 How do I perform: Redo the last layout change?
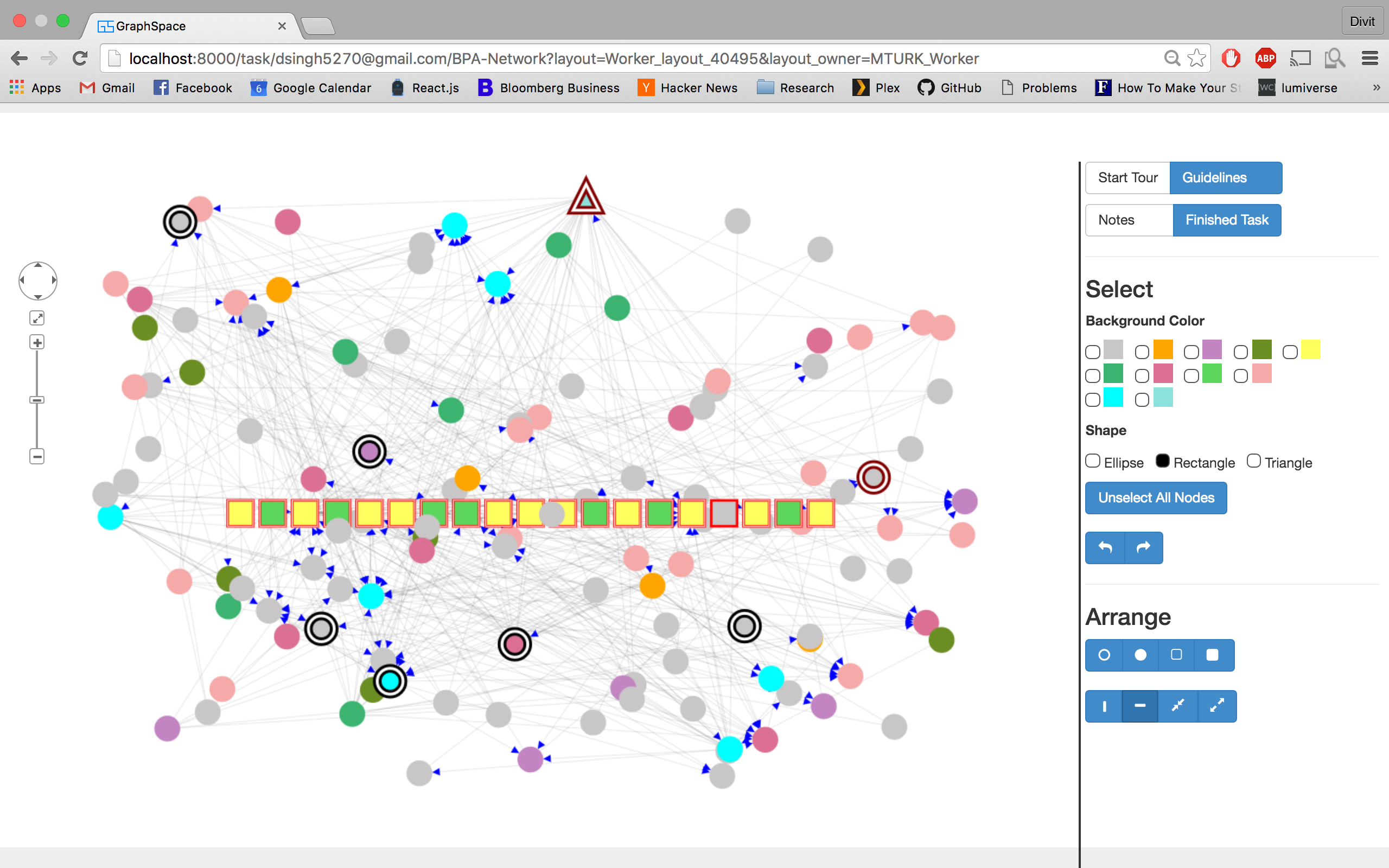pyautogui.click(x=1143, y=548)
